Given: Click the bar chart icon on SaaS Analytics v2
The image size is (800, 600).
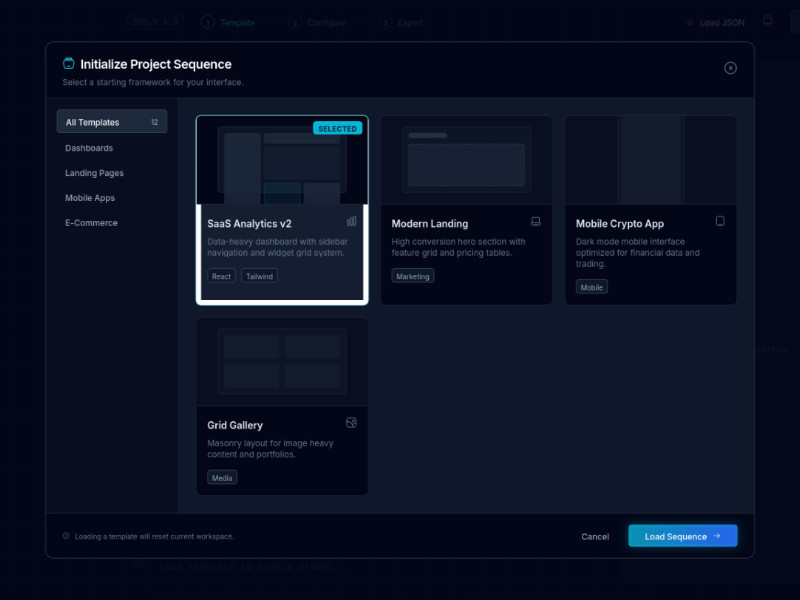Looking at the screenshot, I should (x=351, y=222).
